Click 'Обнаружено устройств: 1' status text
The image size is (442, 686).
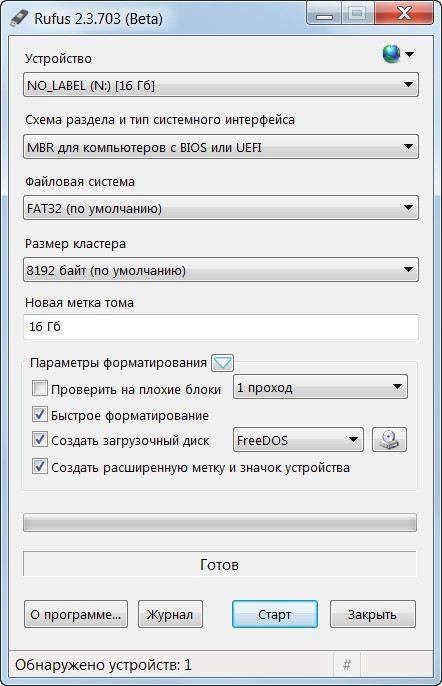click(103, 665)
